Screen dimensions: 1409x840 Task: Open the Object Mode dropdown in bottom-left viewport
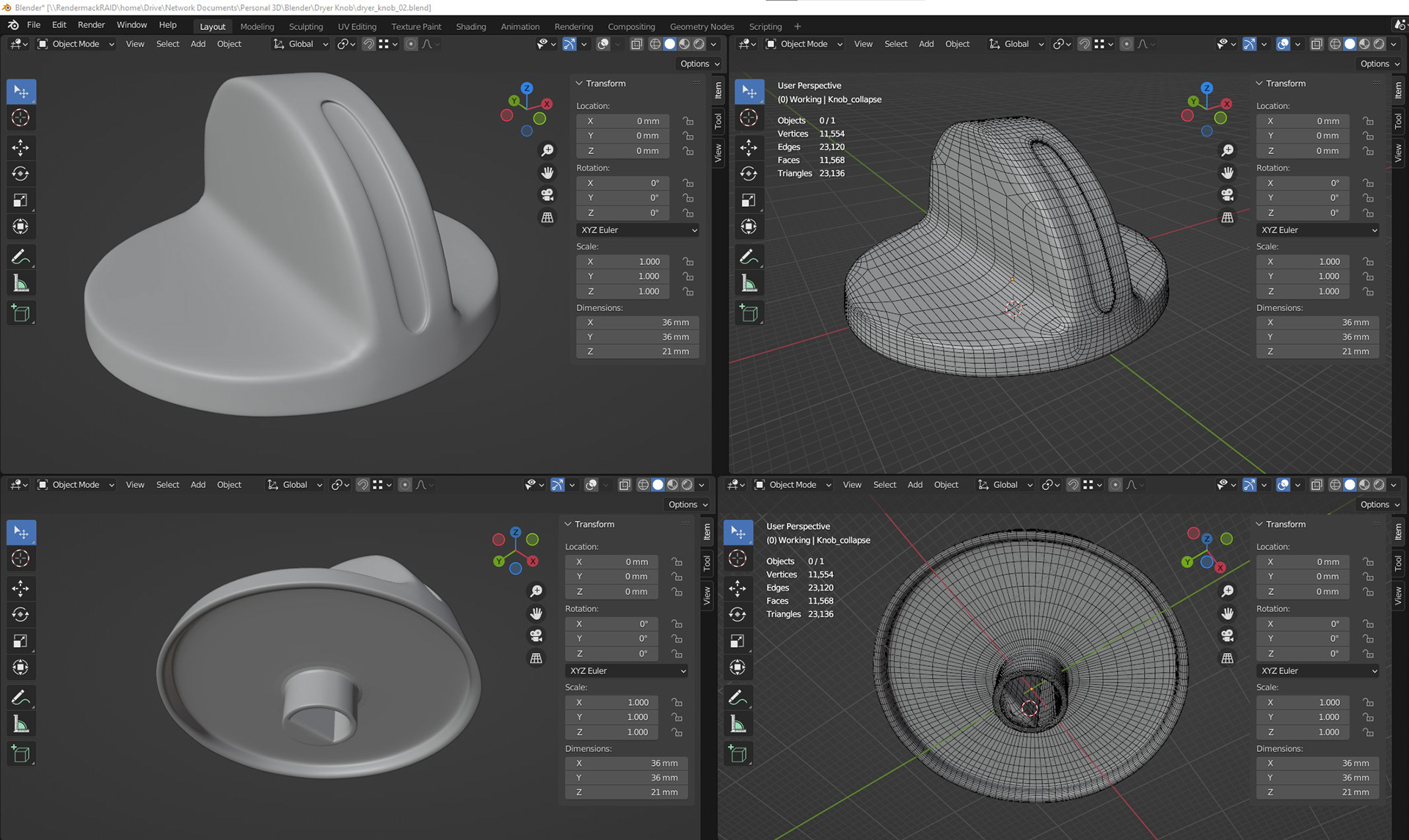pos(76,485)
